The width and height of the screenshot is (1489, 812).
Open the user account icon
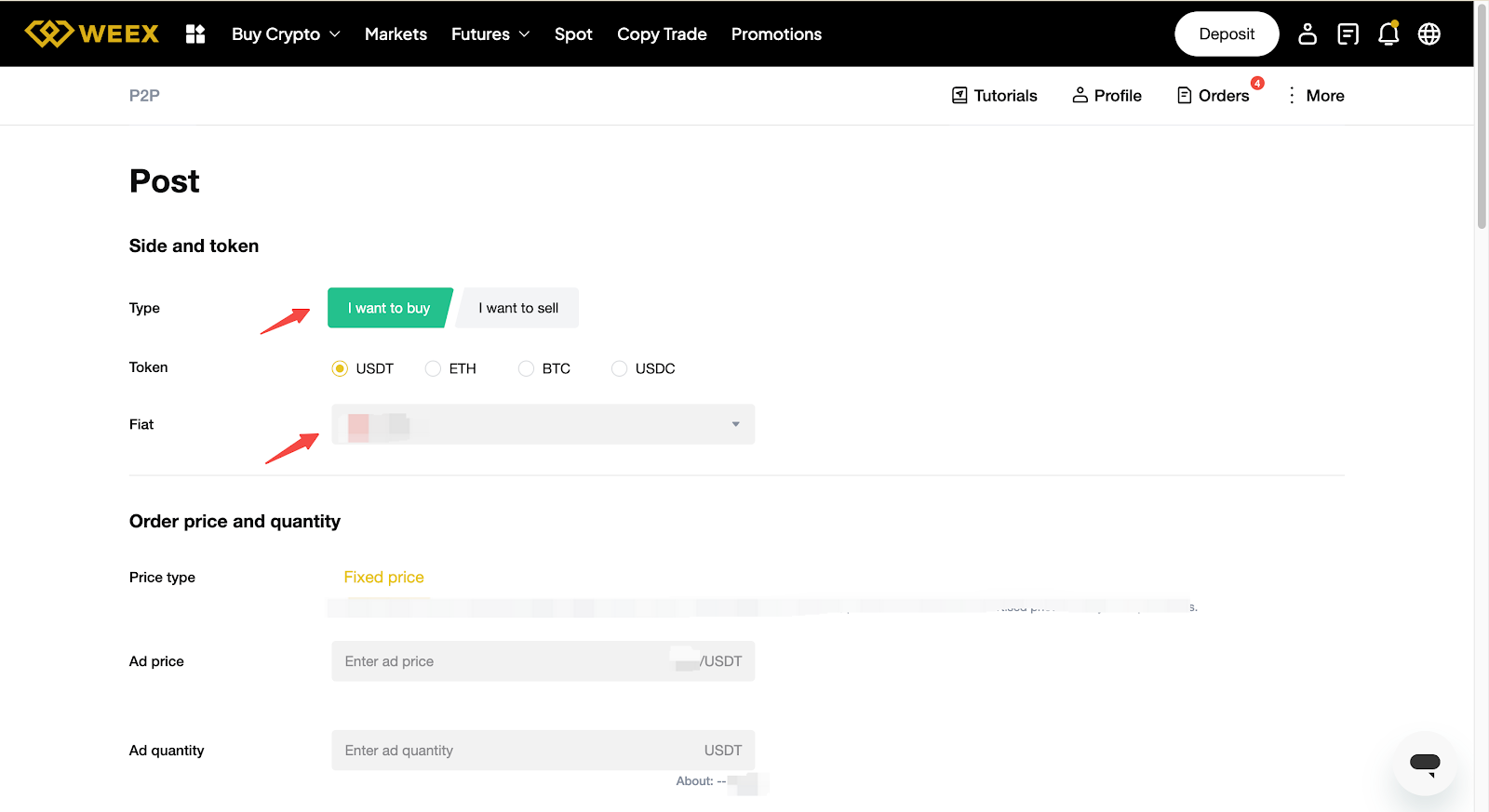coord(1308,33)
